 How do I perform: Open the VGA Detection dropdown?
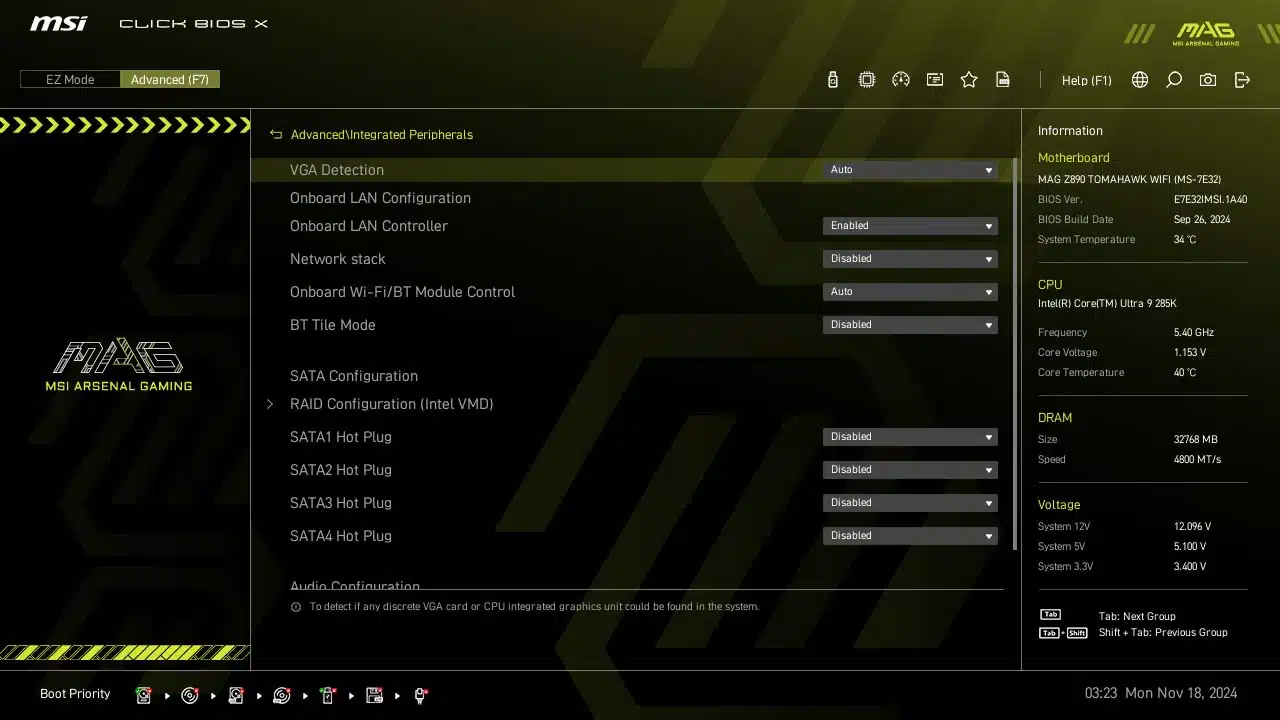(x=910, y=170)
